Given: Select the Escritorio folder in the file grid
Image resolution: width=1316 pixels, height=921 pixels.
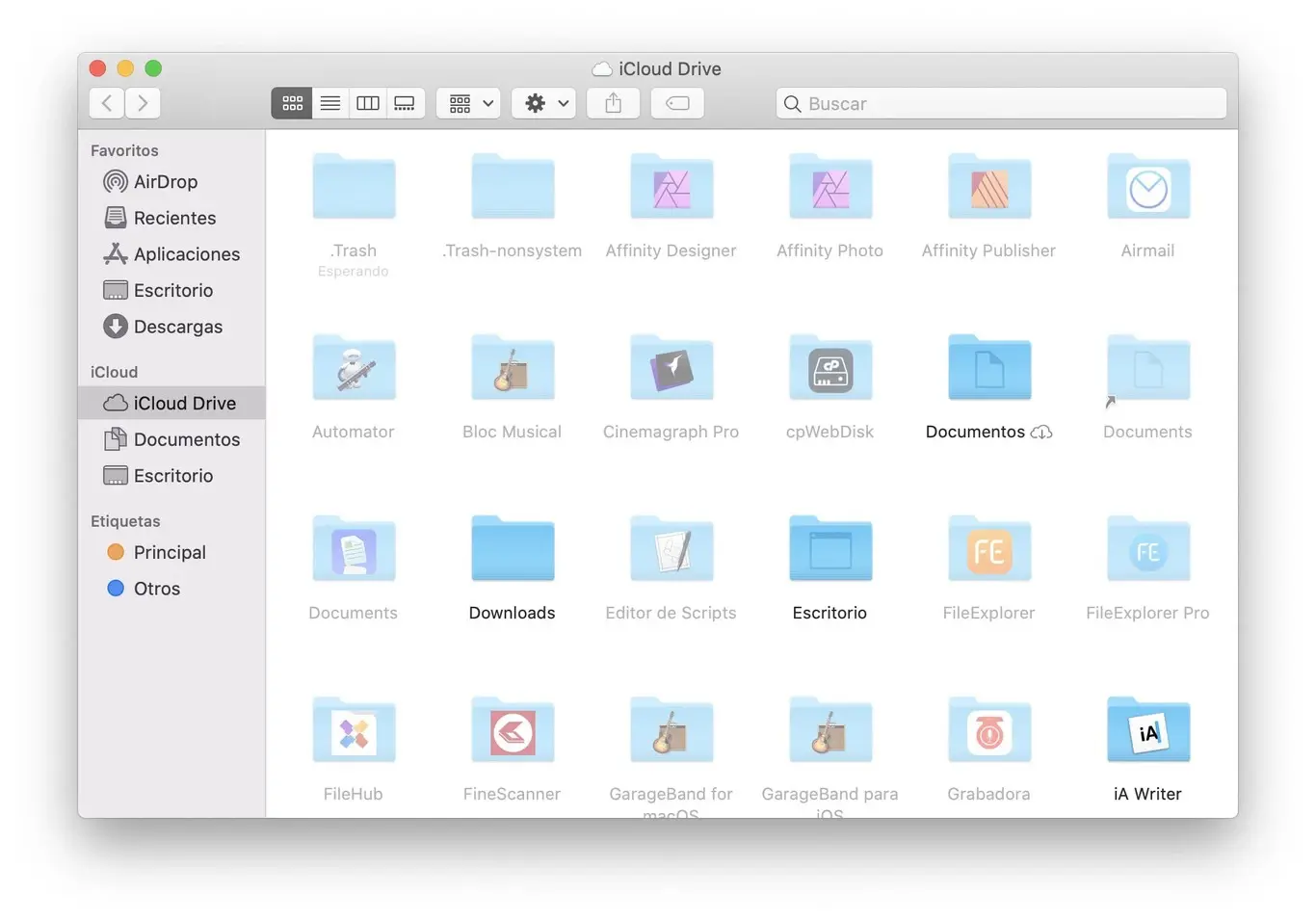Looking at the screenshot, I should (x=830, y=549).
